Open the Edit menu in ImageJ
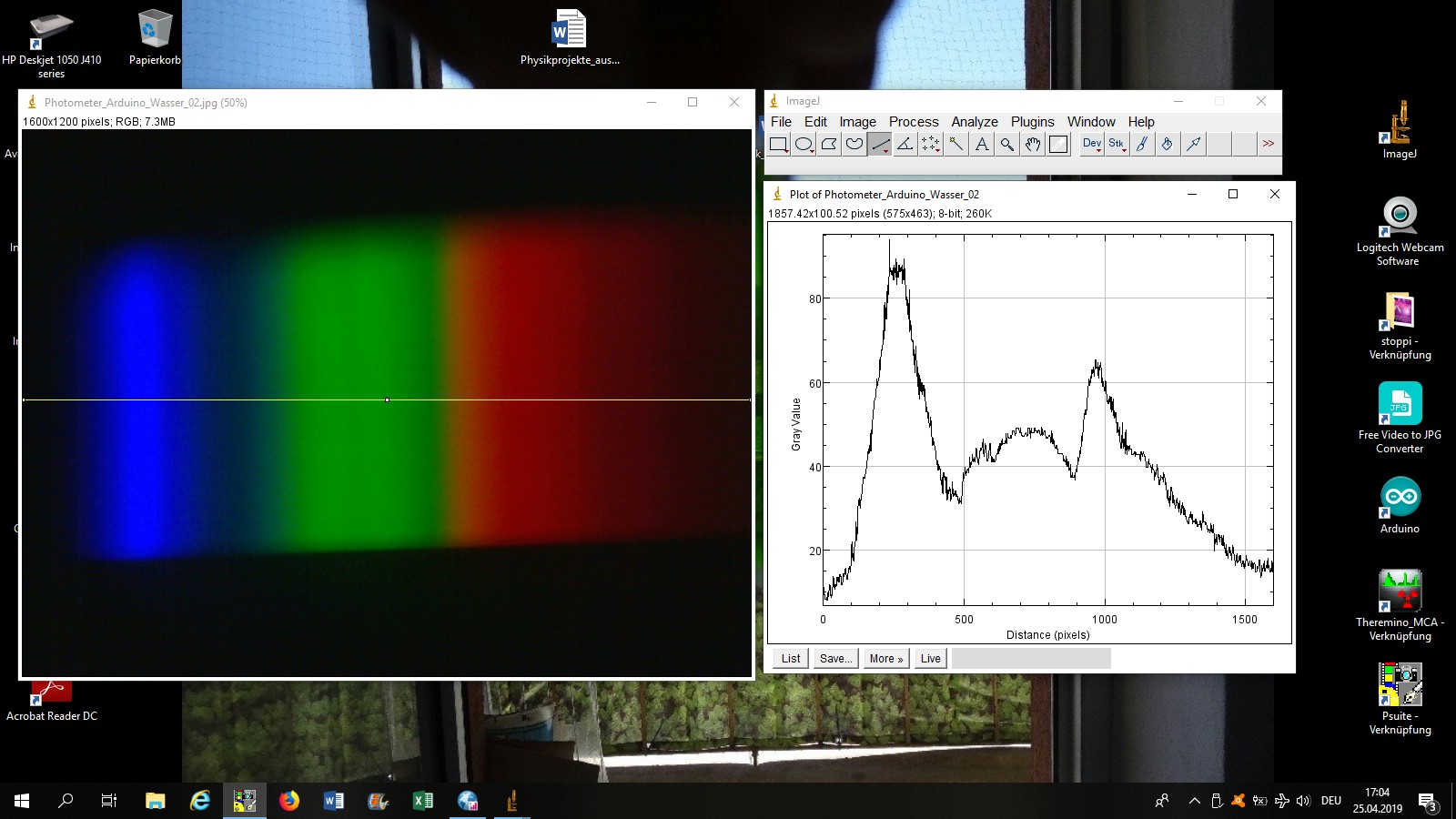Viewport: 1456px width, 819px height. (815, 122)
